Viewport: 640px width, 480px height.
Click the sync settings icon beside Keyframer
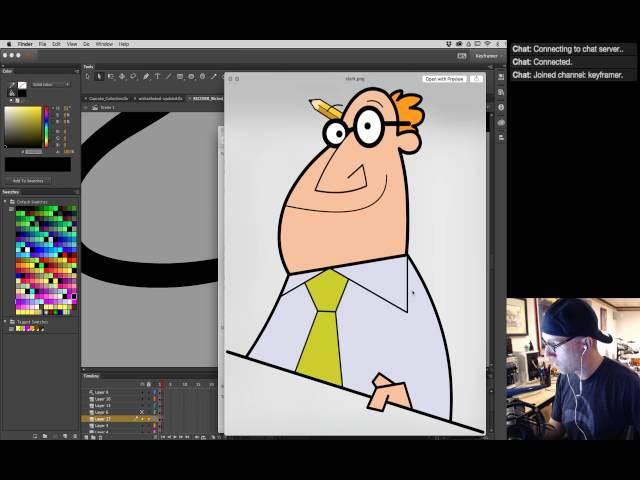coord(462,56)
